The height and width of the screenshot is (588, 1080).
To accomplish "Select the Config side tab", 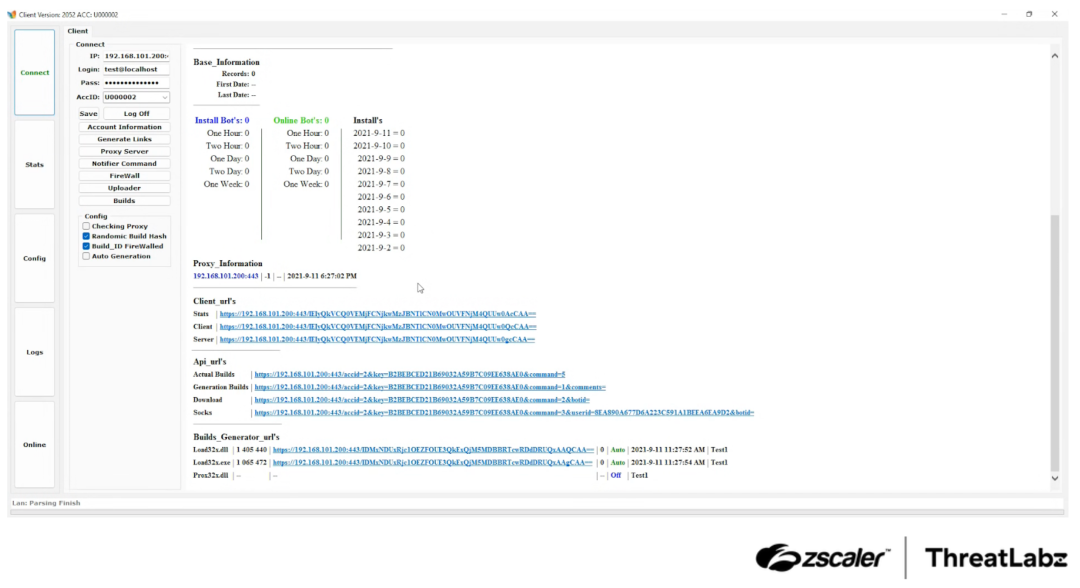I will click(x=35, y=258).
